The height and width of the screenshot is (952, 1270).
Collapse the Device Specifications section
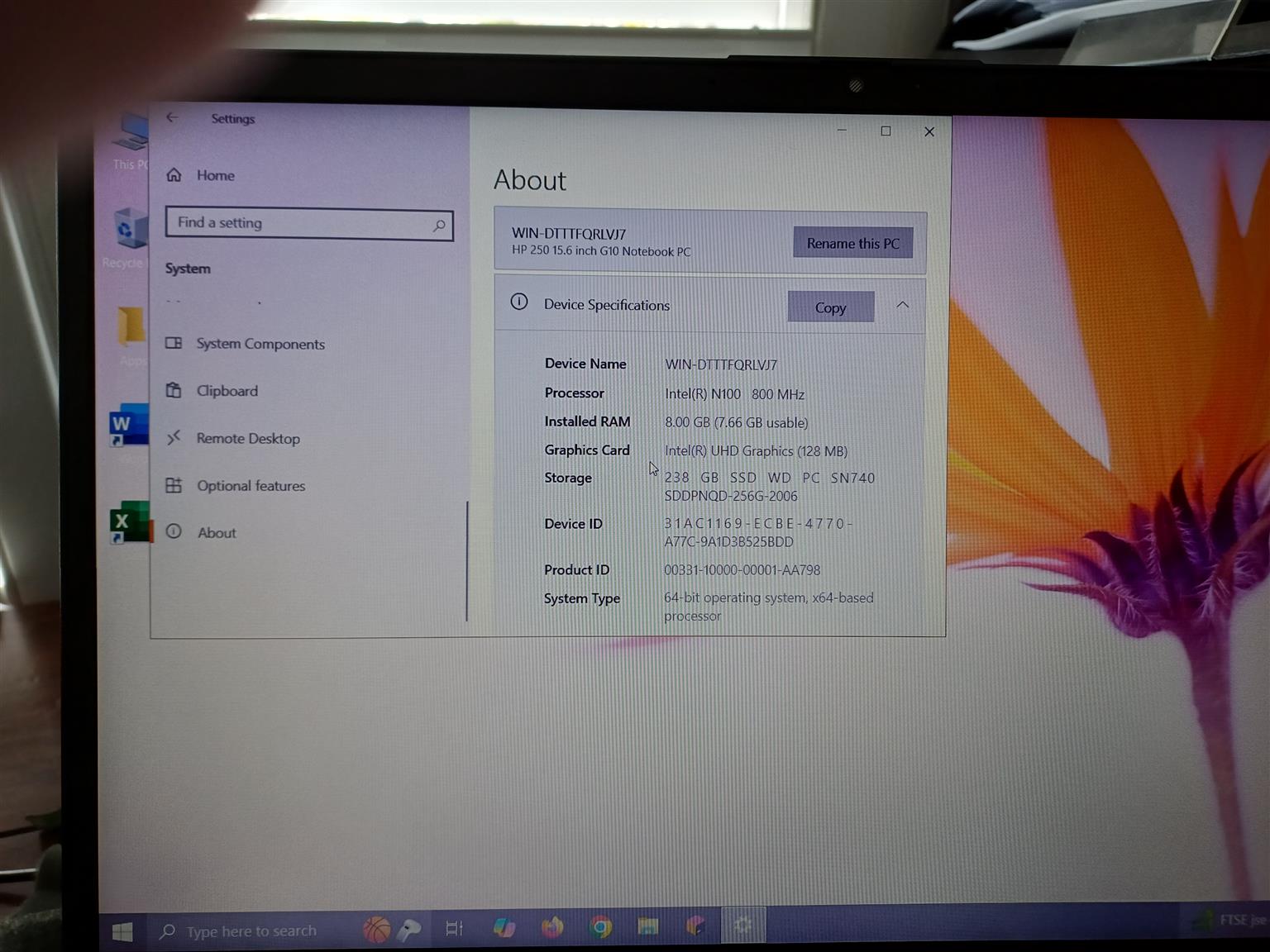[902, 305]
